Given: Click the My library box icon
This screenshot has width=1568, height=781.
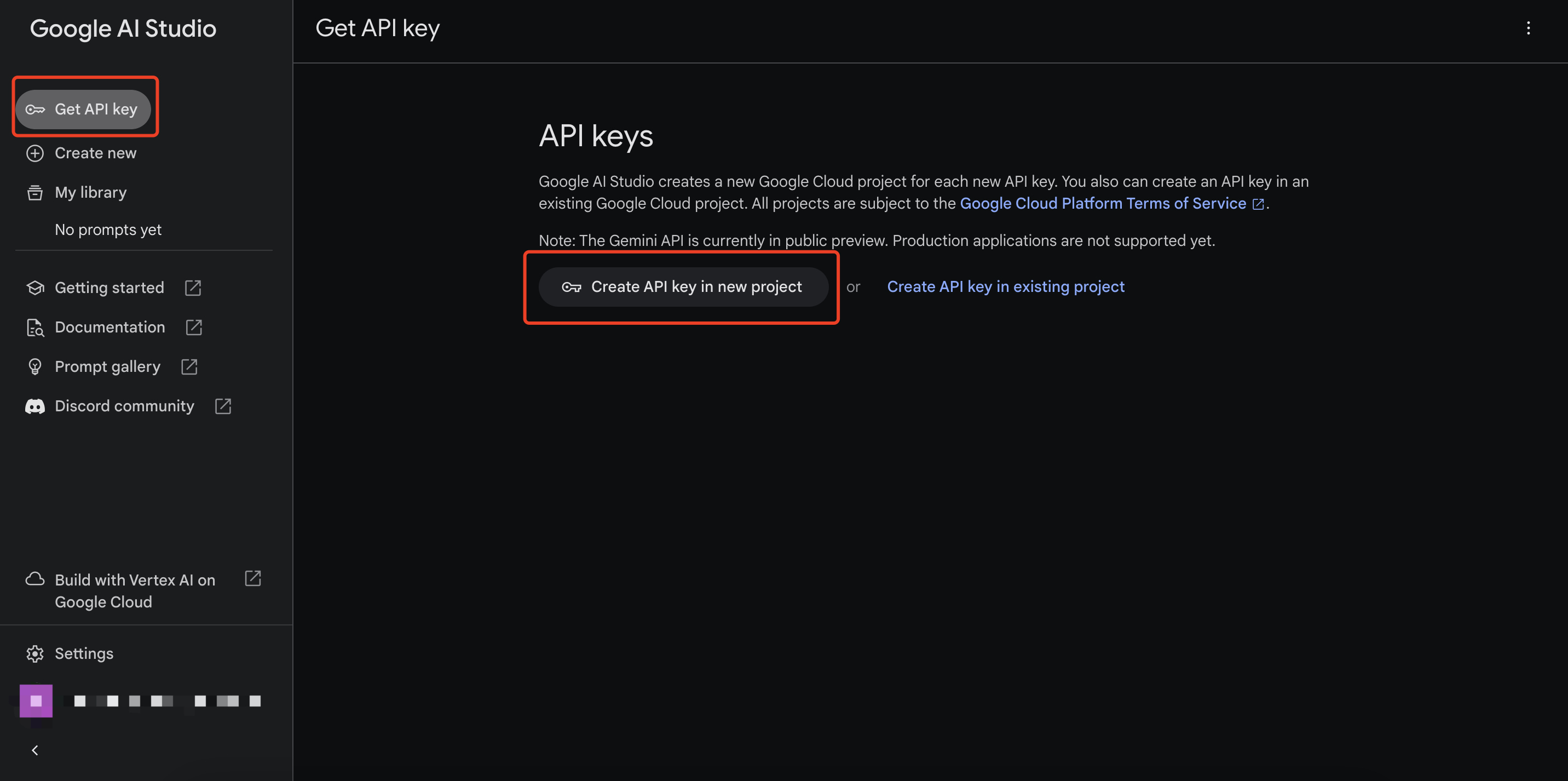Looking at the screenshot, I should pos(34,192).
